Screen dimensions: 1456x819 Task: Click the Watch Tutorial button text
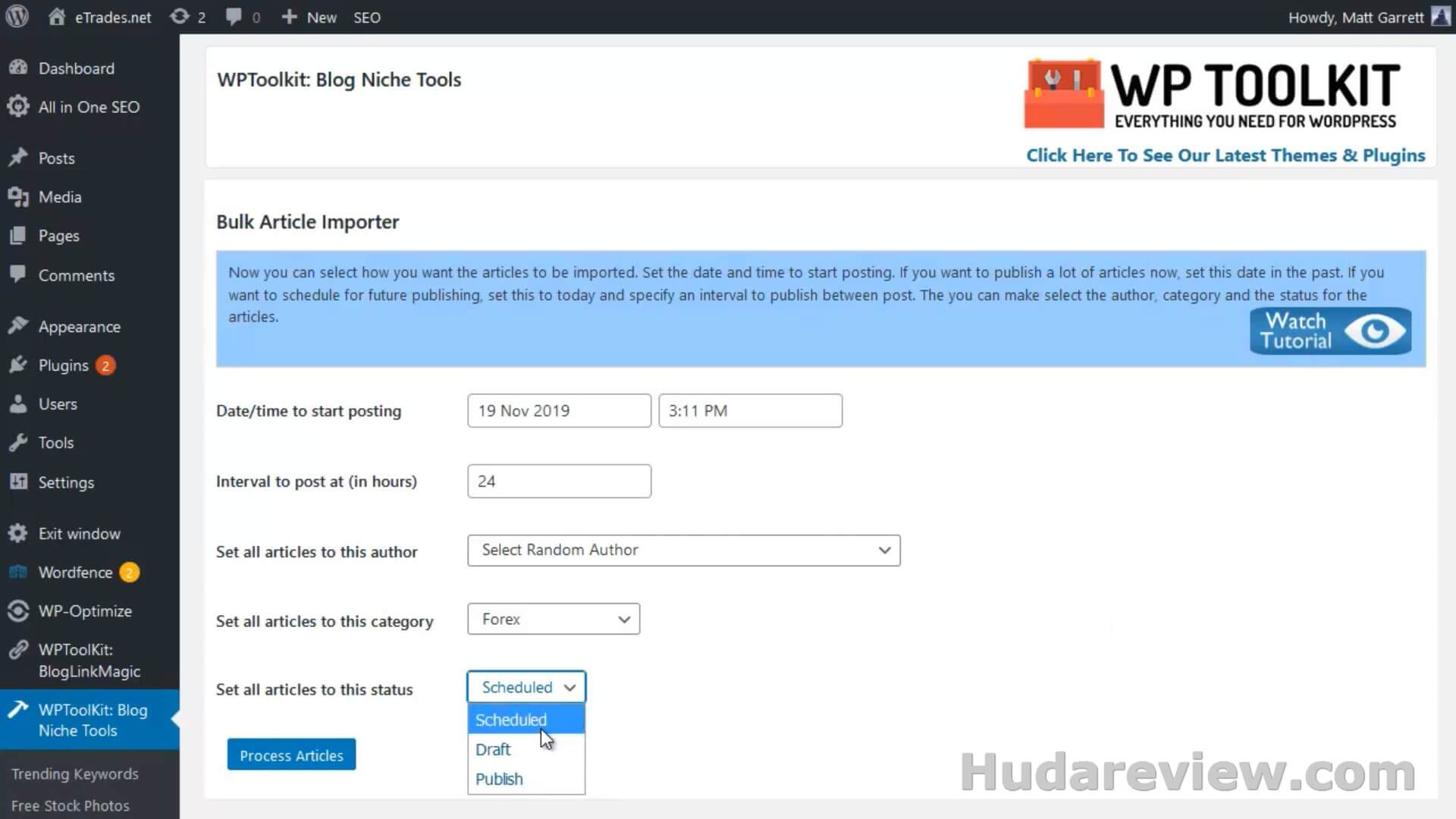pos(1296,331)
